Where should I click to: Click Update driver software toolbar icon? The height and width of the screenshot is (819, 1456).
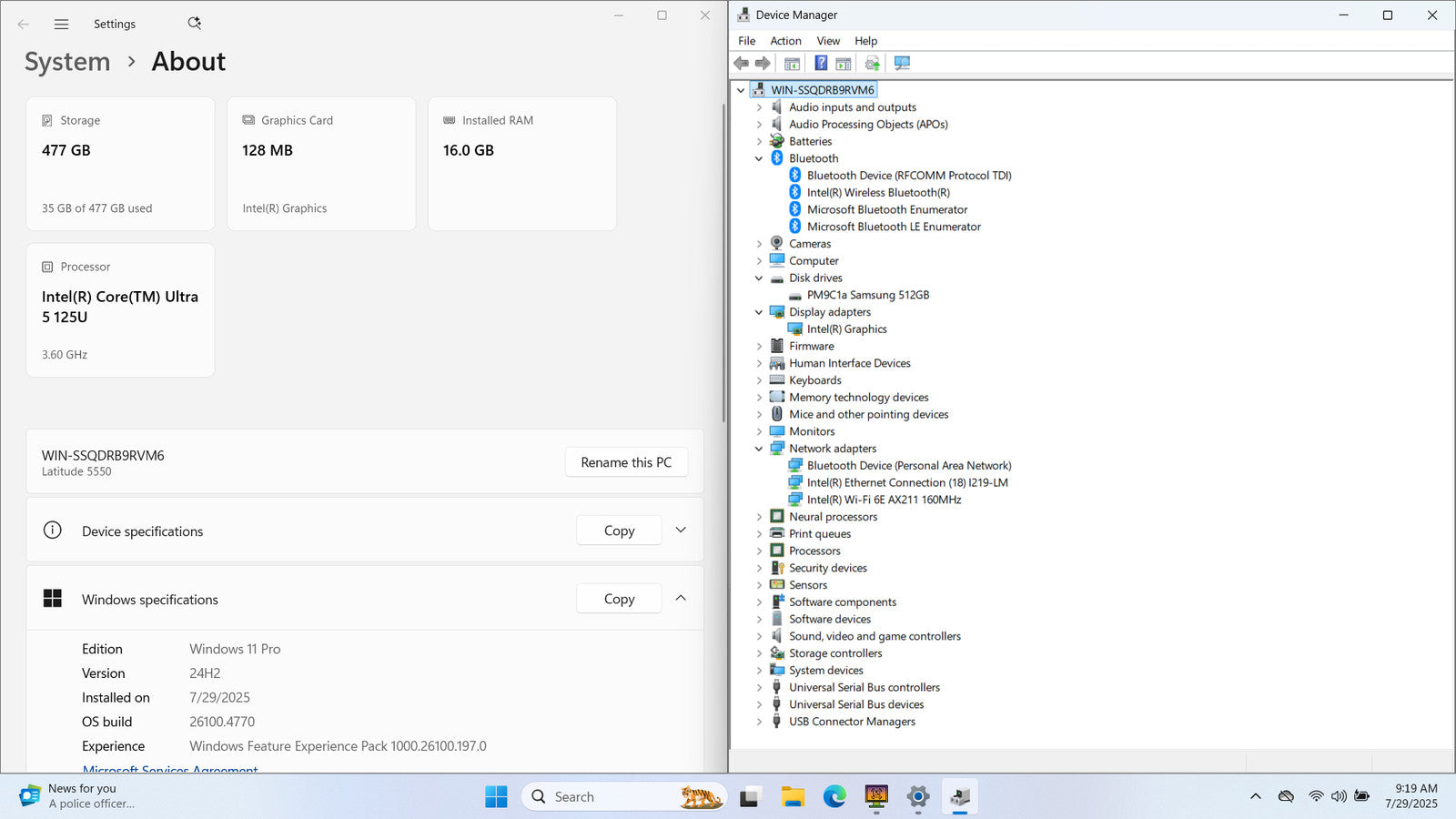pos(872,64)
